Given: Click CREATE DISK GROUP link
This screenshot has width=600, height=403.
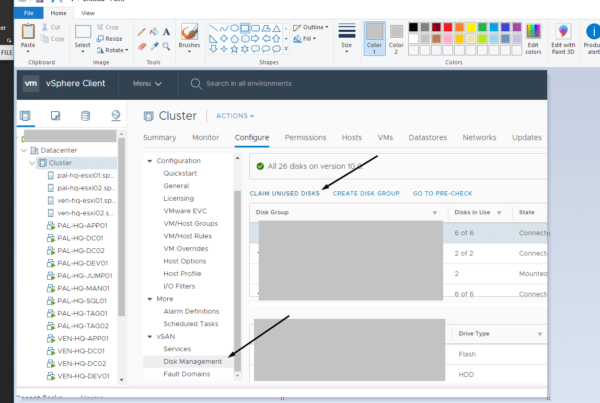Looking at the screenshot, I should [366, 194].
